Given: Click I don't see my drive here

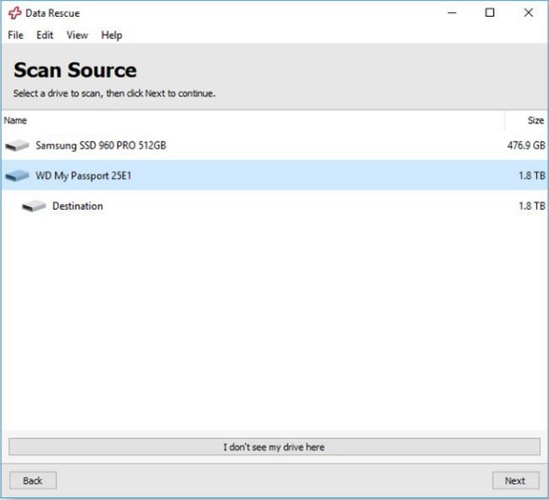Looking at the screenshot, I should click(274, 447).
